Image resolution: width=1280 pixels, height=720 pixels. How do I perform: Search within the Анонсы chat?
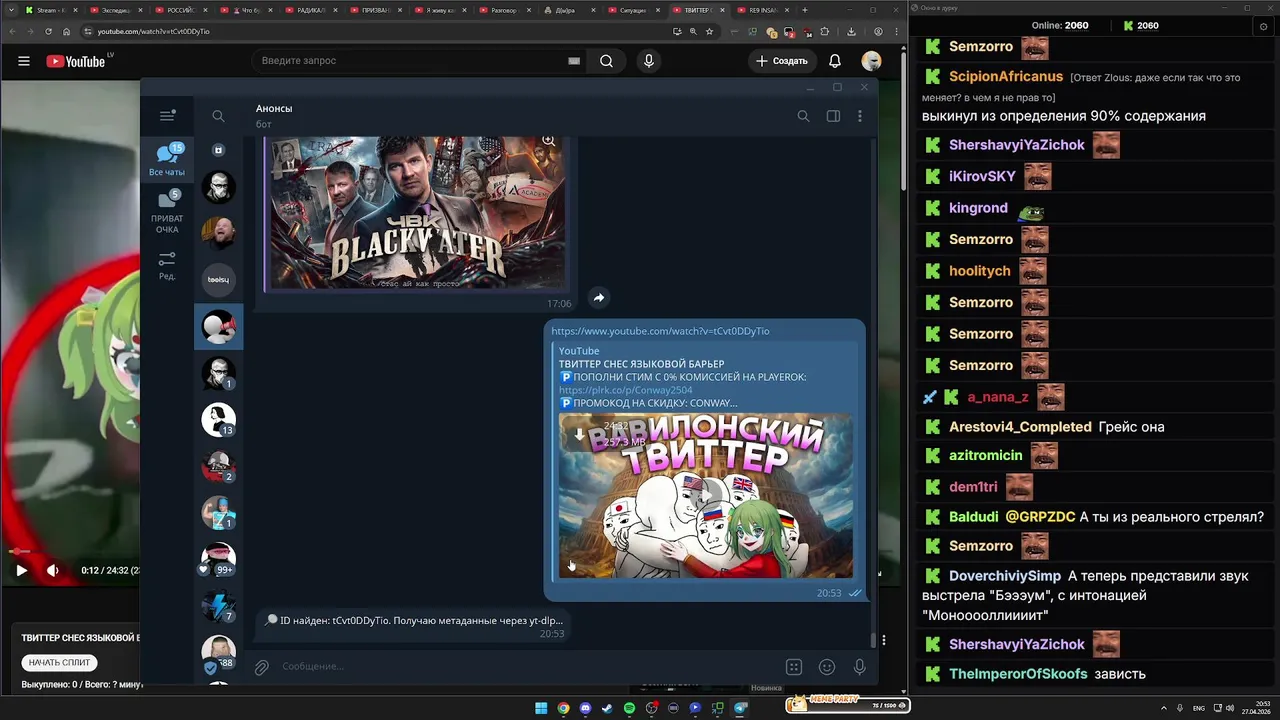coord(803,116)
